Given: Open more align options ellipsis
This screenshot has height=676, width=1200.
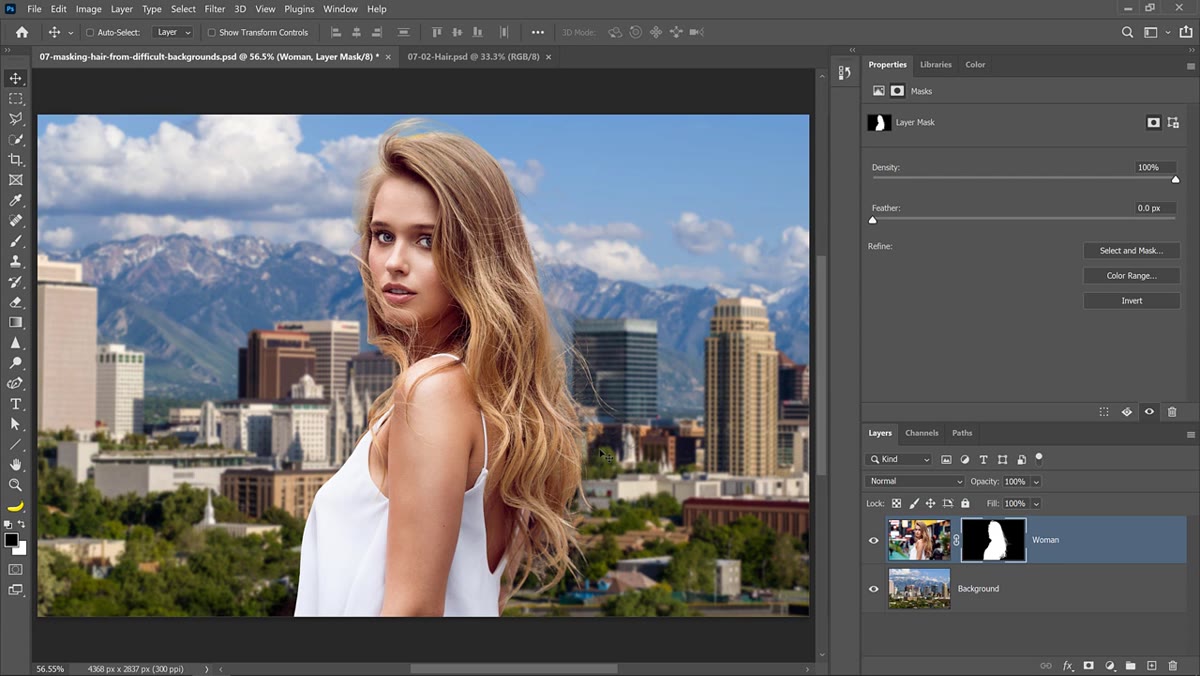Looking at the screenshot, I should click(538, 32).
